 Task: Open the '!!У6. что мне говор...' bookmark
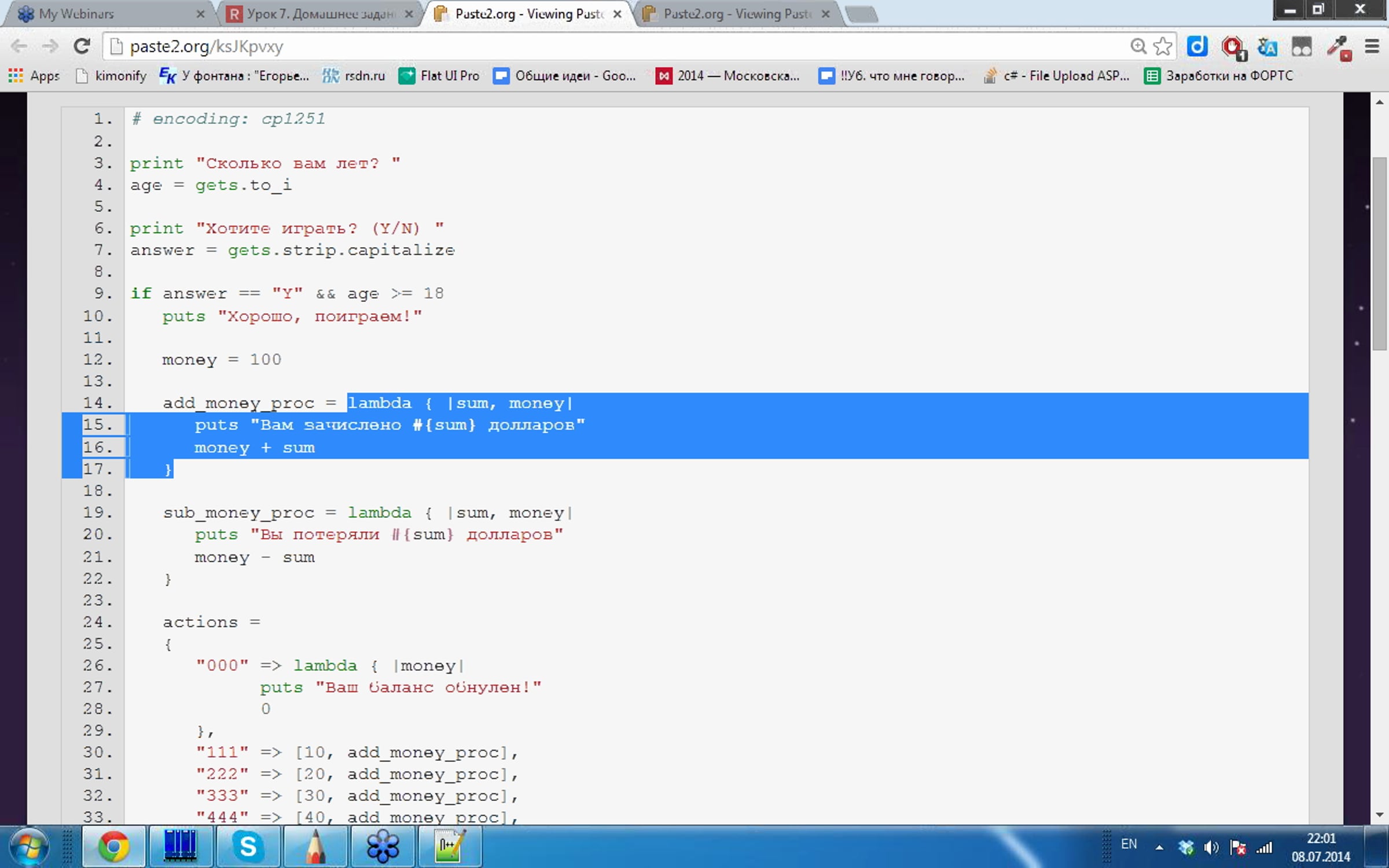[892, 76]
